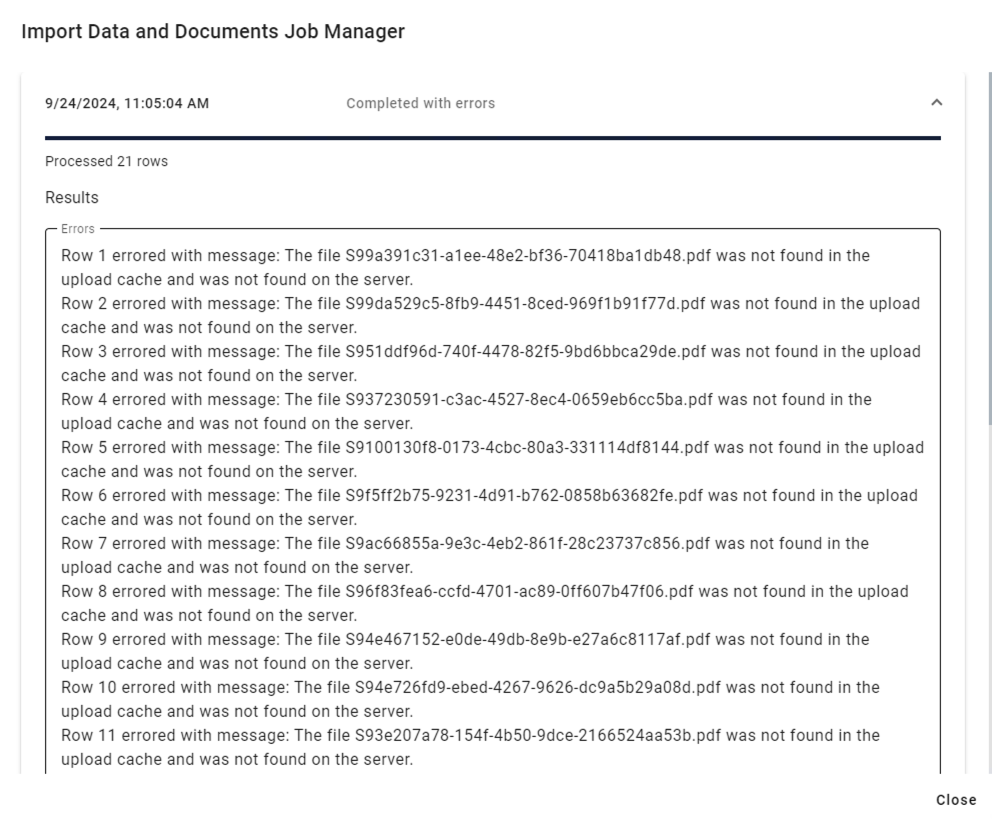Click the dark divider under the job header
This screenshot has width=992, height=823.
coord(493,133)
